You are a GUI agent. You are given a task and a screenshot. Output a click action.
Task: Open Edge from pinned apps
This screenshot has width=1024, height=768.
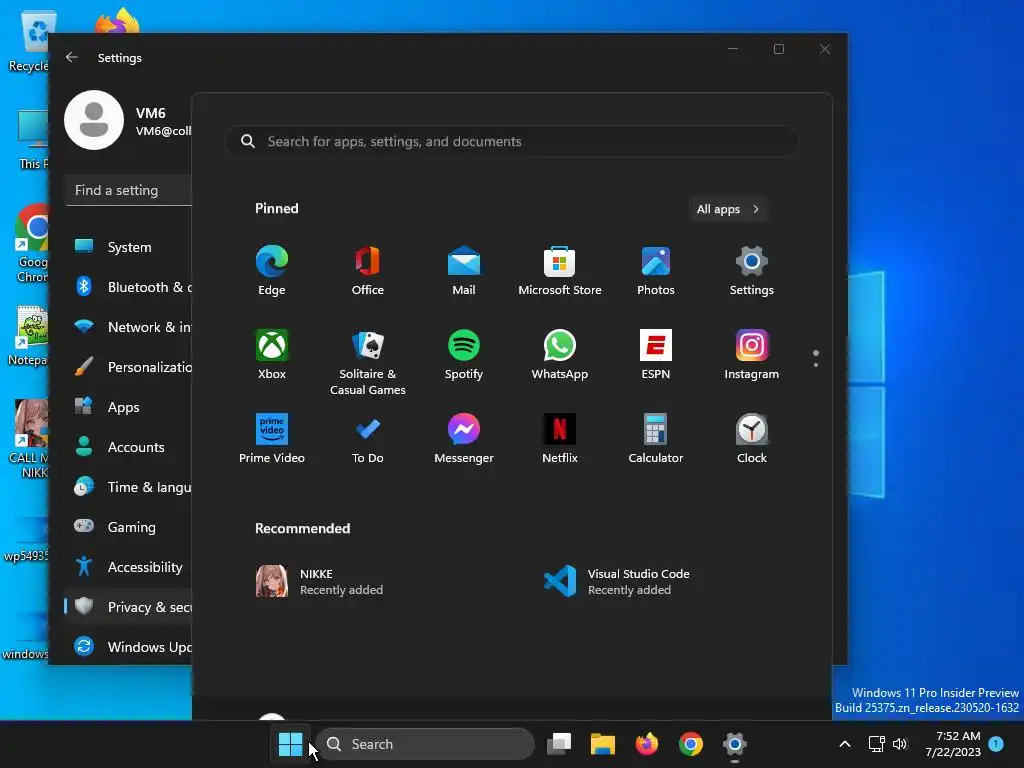[x=272, y=270]
